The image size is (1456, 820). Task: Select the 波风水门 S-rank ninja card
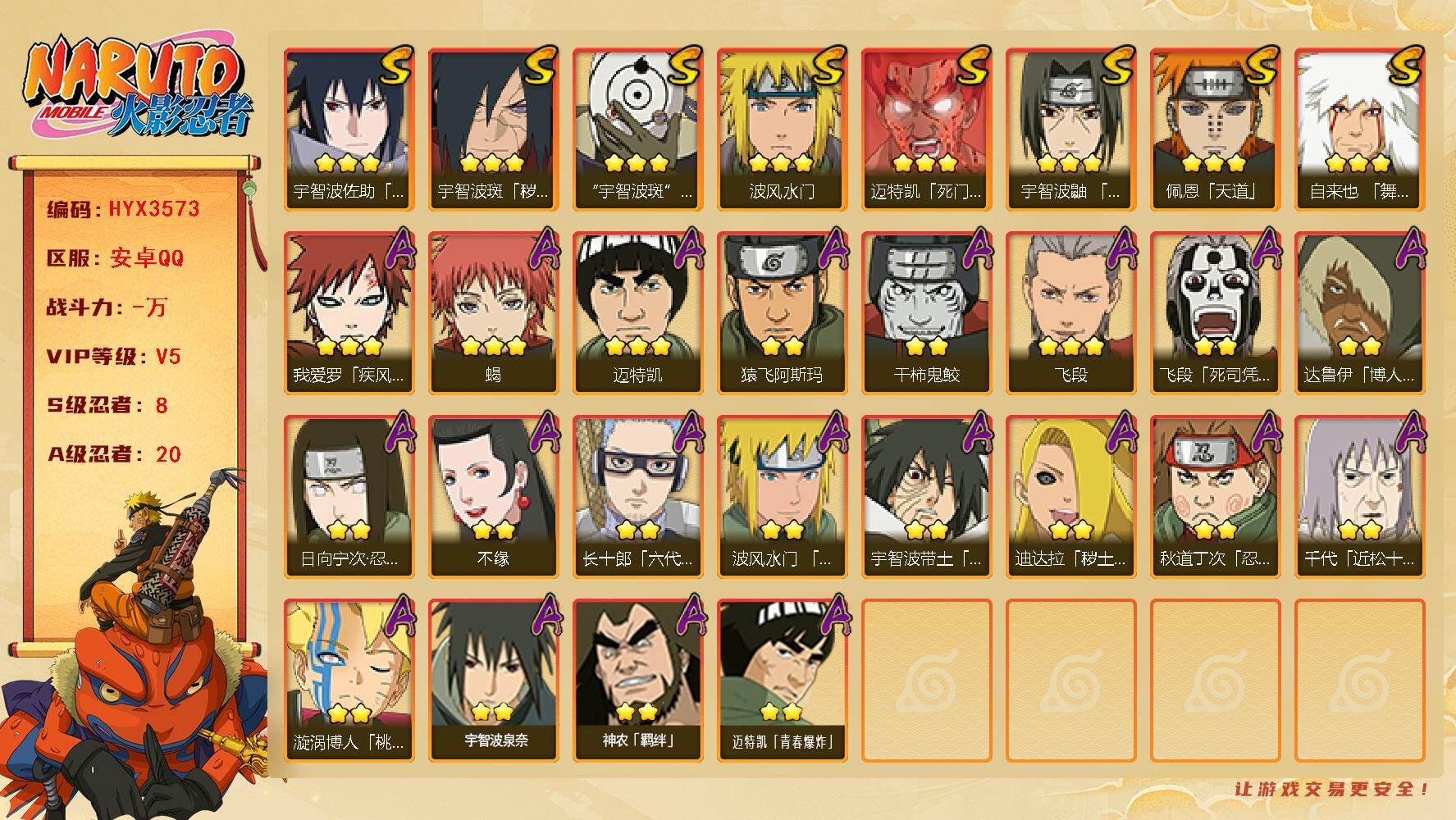tap(782, 130)
